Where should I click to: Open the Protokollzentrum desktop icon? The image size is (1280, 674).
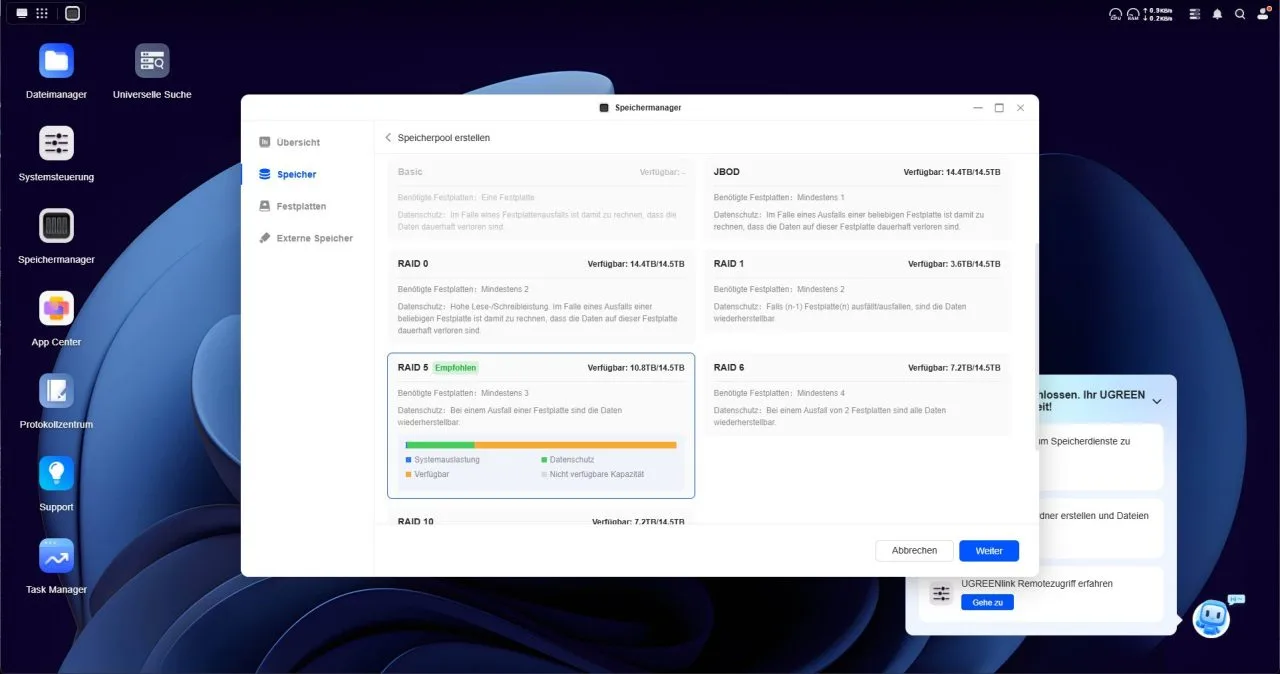point(56,391)
